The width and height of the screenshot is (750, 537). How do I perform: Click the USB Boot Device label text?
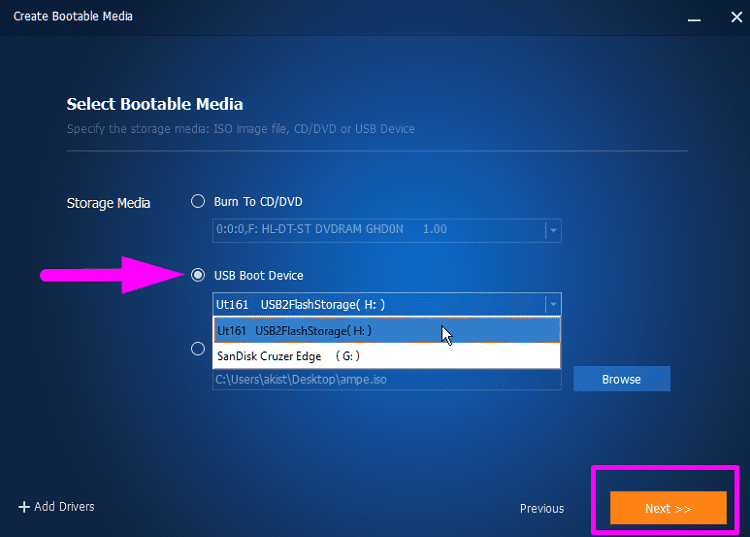click(259, 275)
